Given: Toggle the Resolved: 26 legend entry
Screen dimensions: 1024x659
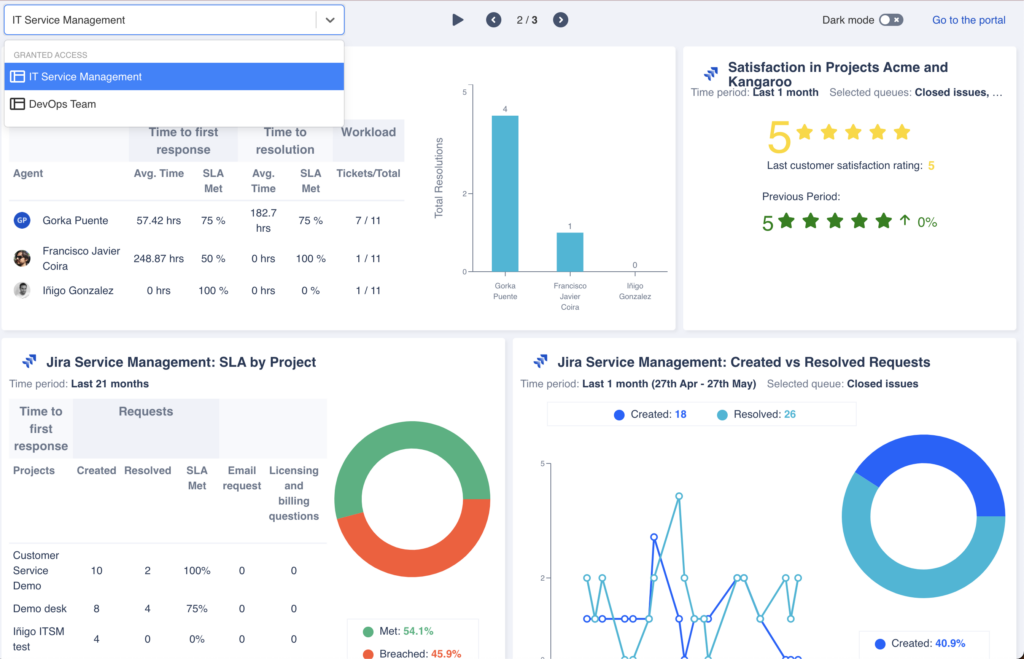Looking at the screenshot, I should pyautogui.click(x=756, y=415).
